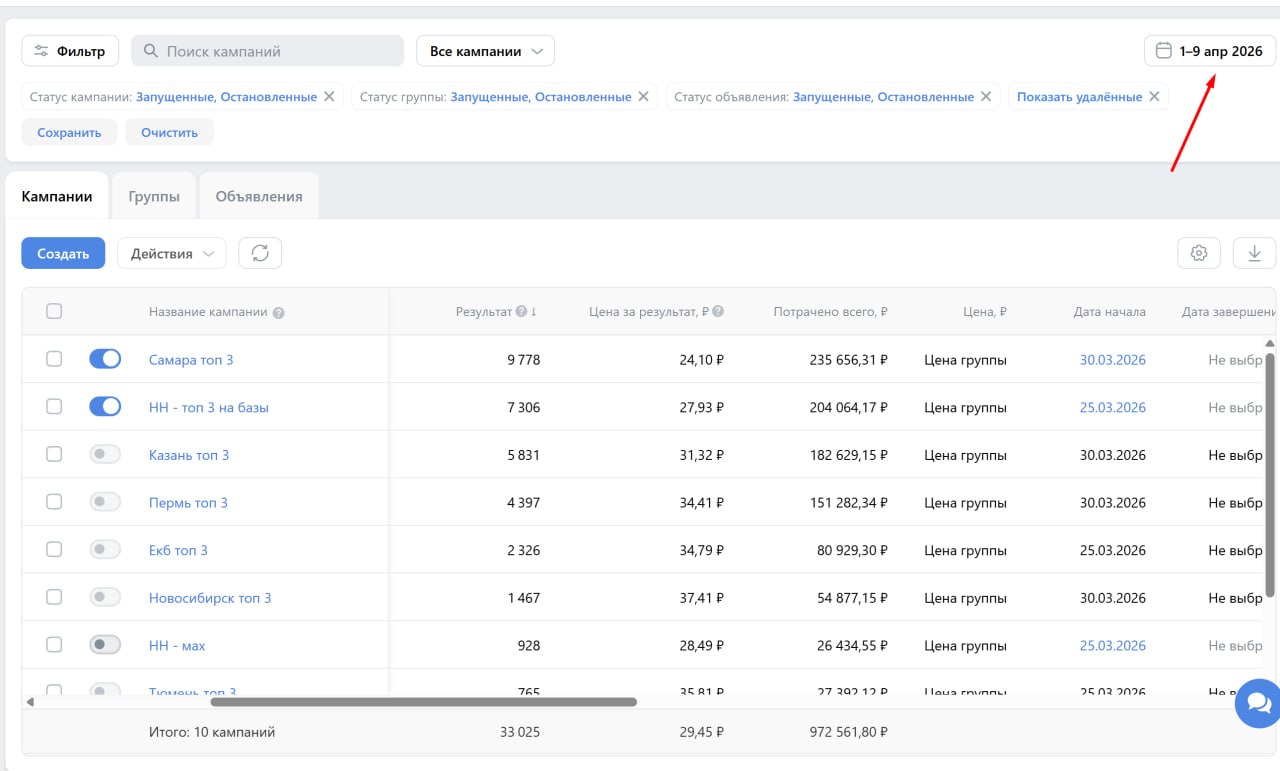Tick the checkbox for Казань топ 3
Image resolution: width=1280 pixels, height=771 pixels.
(54, 454)
